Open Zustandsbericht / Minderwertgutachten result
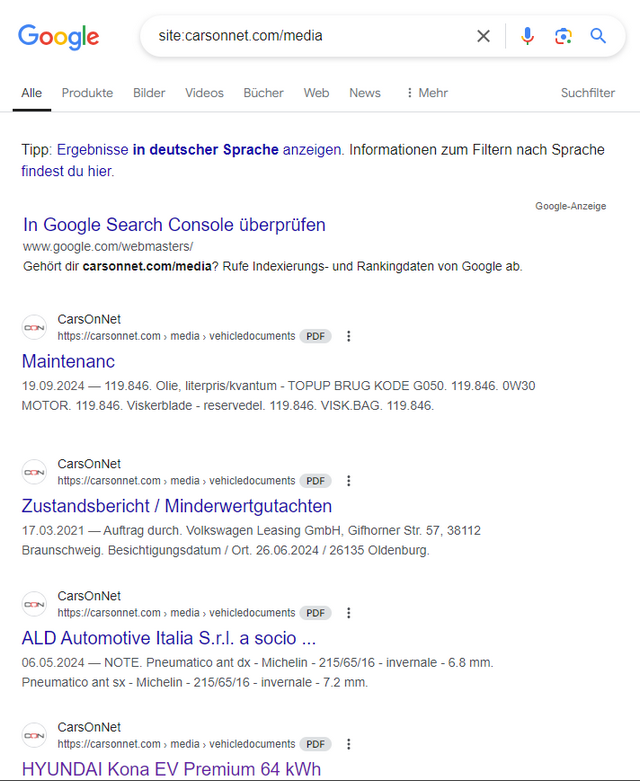Screen dimensions: 640x781 177,506
